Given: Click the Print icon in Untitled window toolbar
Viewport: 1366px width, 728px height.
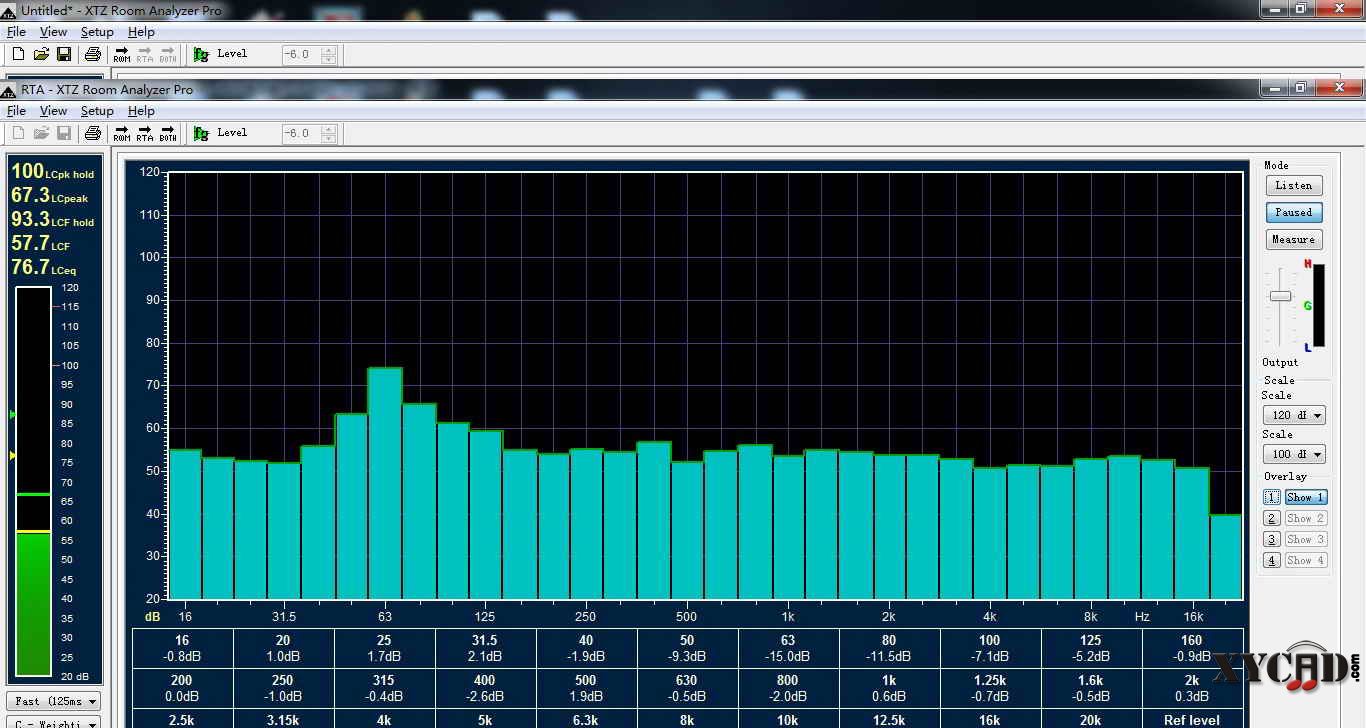Looking at the screenshot, I should point(92,54).
